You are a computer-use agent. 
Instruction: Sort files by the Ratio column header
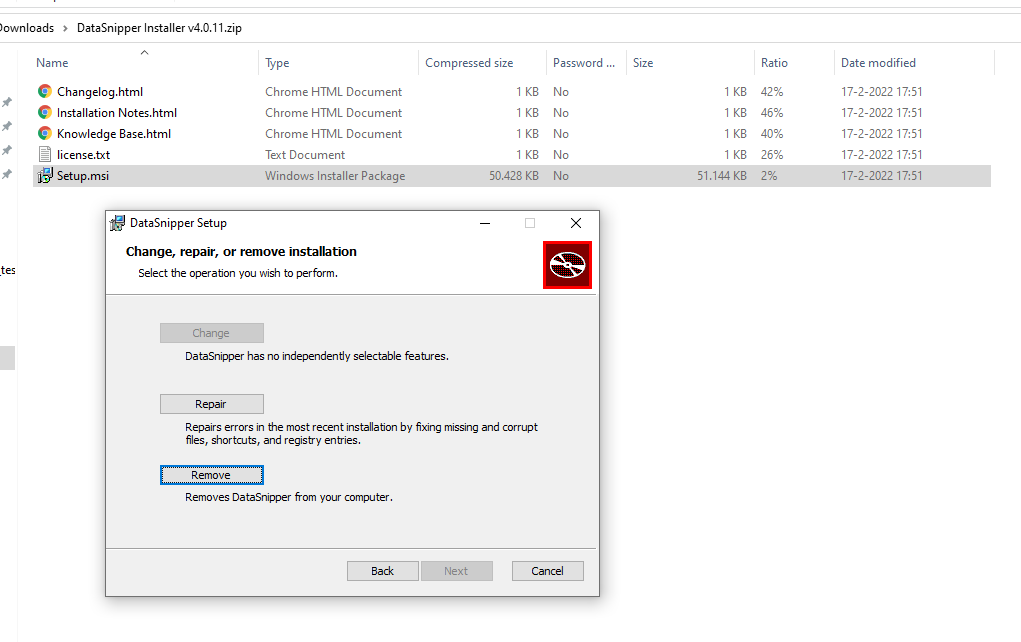point(774,63)
